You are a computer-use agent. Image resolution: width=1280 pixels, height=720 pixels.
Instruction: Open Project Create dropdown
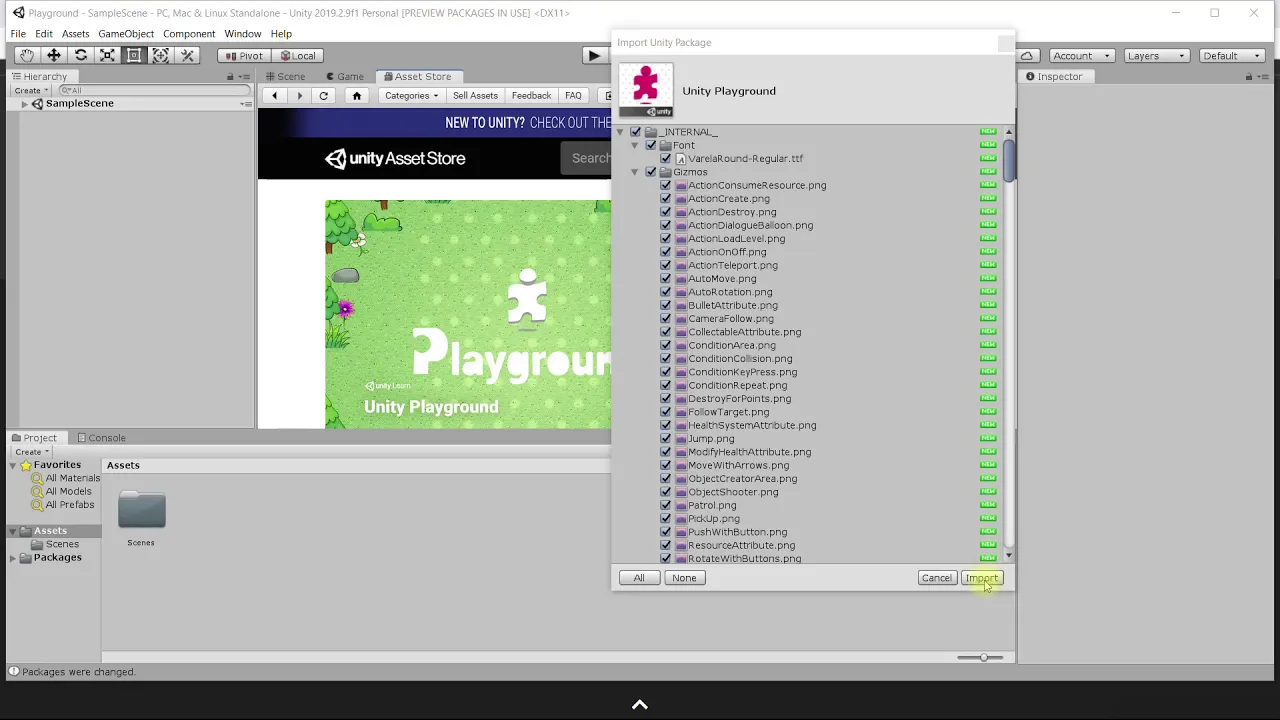32,452
